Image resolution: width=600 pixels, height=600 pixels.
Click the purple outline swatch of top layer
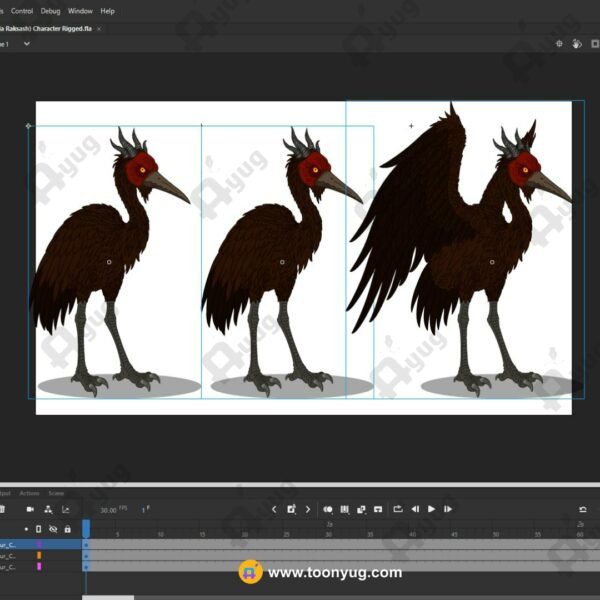[x=39, y=544]
